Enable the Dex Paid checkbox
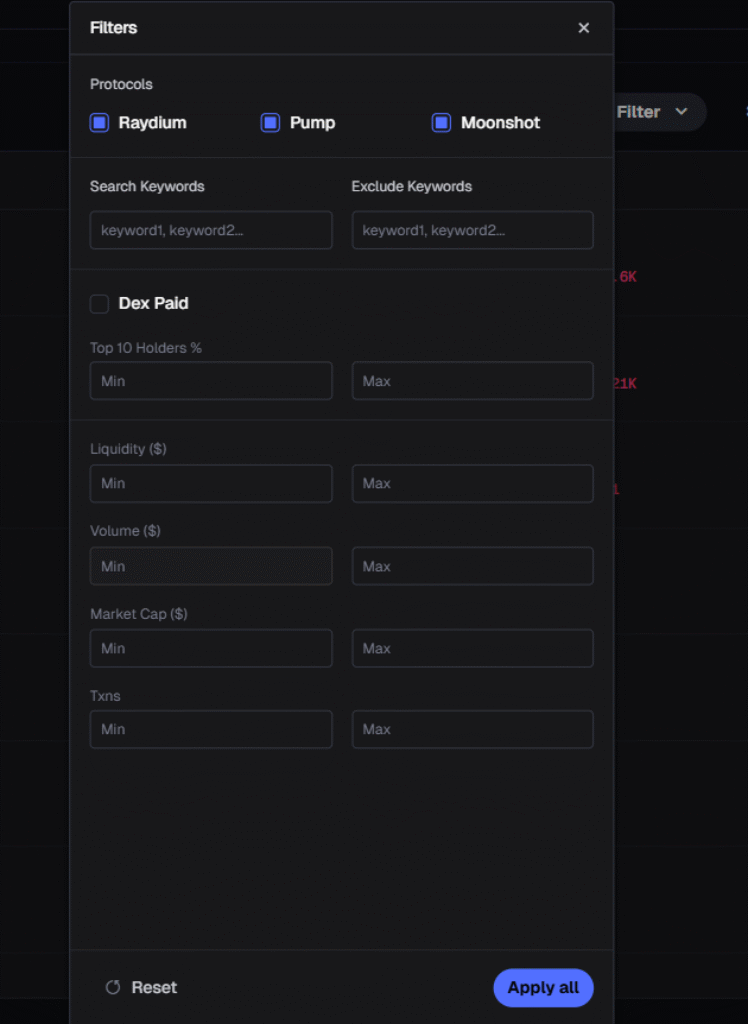The height and width of the screenshot is (1024, 748). (x=99, y=304)
